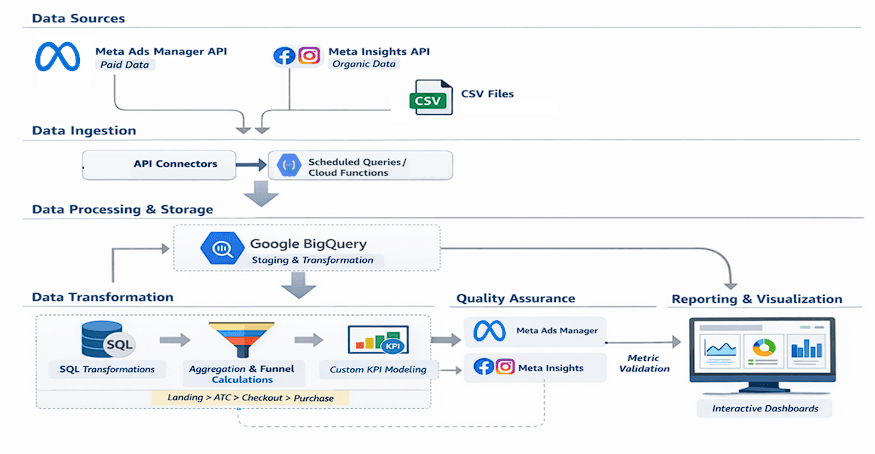The width and height of the screenshot is (875, 454).
Task: Select the green CSV file icon
Action: coord(428,99)
